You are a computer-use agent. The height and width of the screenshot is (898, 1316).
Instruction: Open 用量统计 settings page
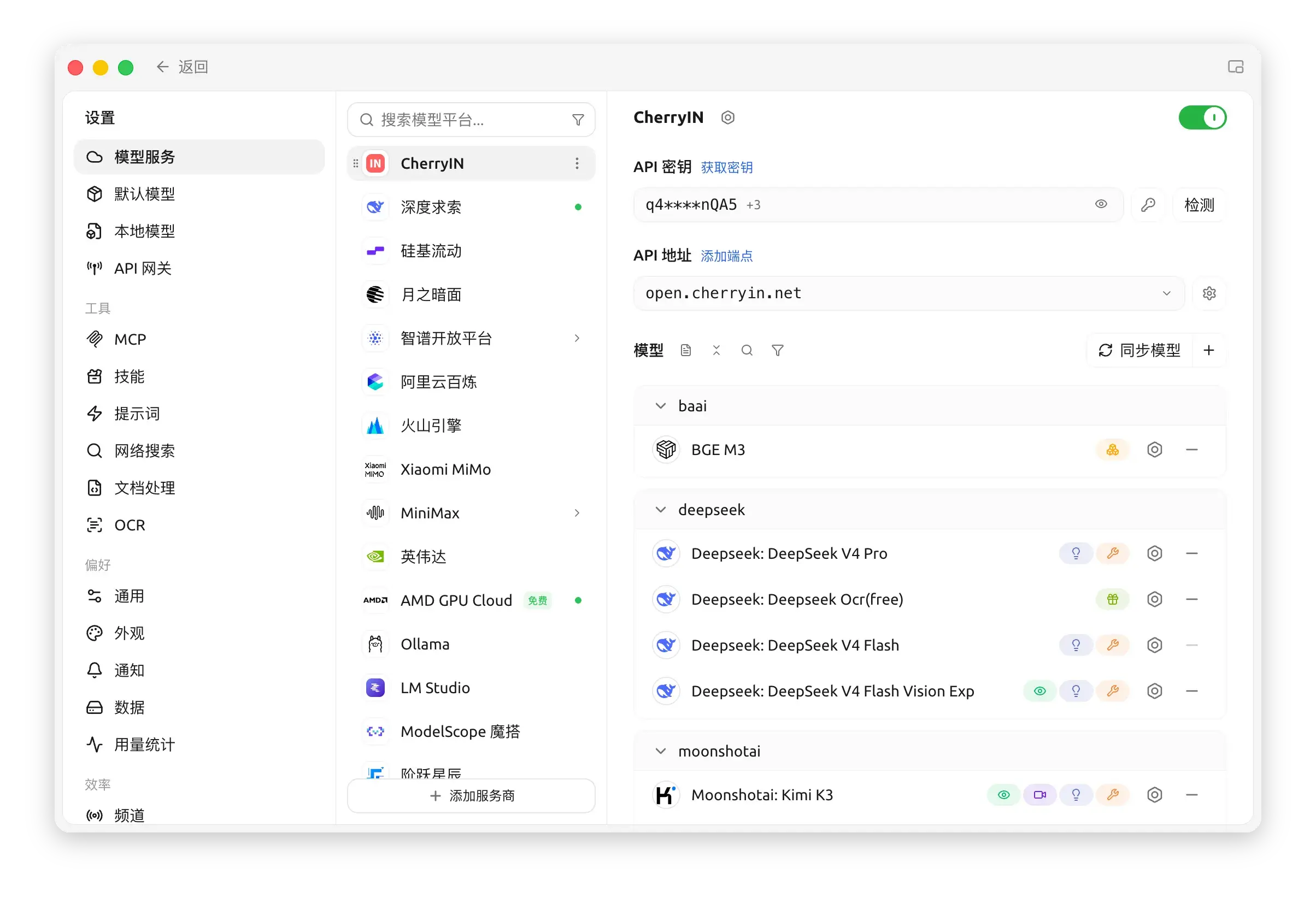[199, 745]
